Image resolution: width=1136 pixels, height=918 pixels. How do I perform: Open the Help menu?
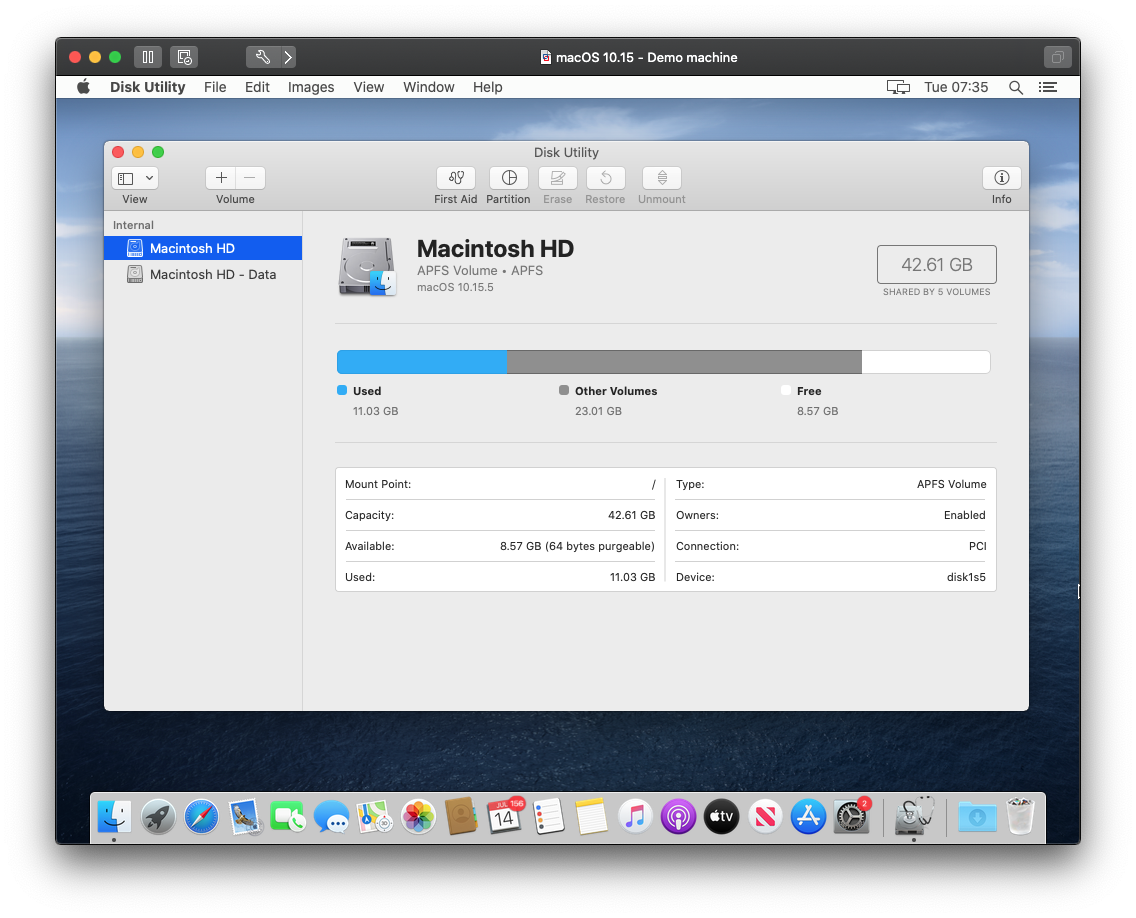pyautogui.click(x=488, y=87)
